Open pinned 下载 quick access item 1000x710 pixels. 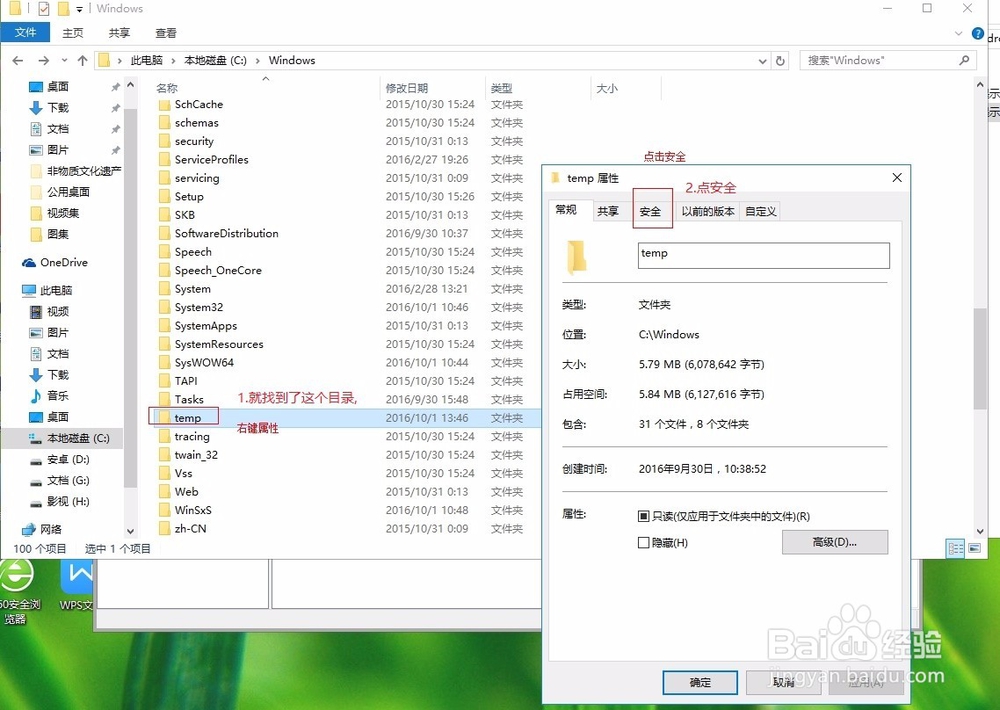[x=49, y=108]
